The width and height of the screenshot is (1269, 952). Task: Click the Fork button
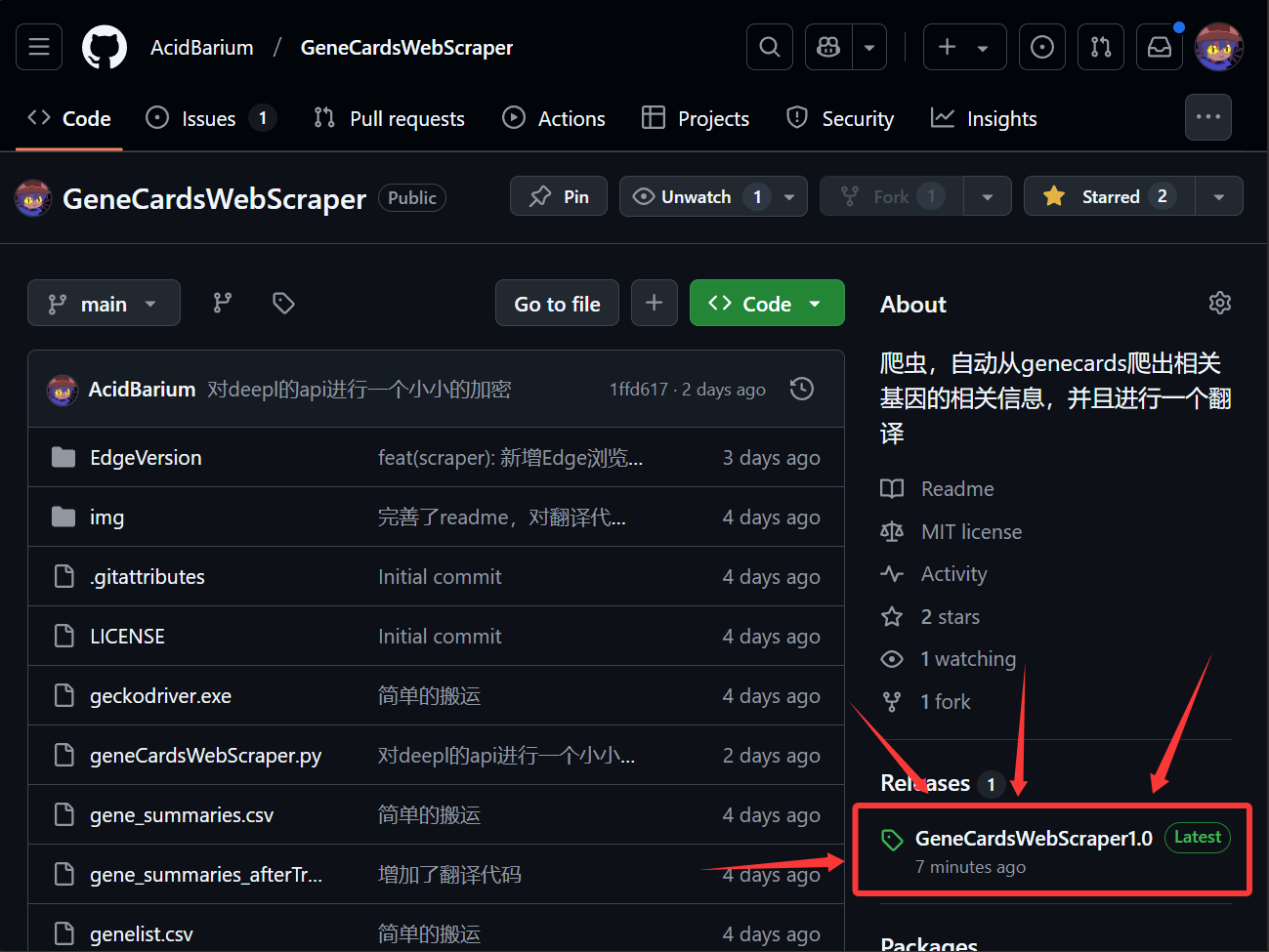point(891,196)
